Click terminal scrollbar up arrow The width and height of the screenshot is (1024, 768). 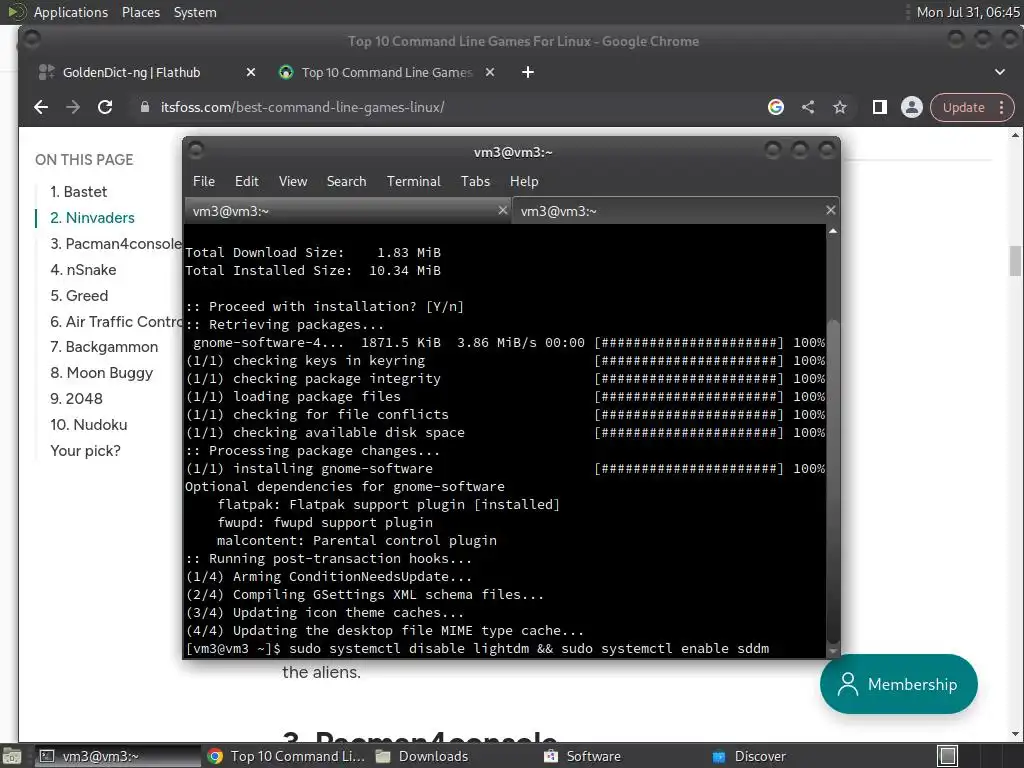833,231
